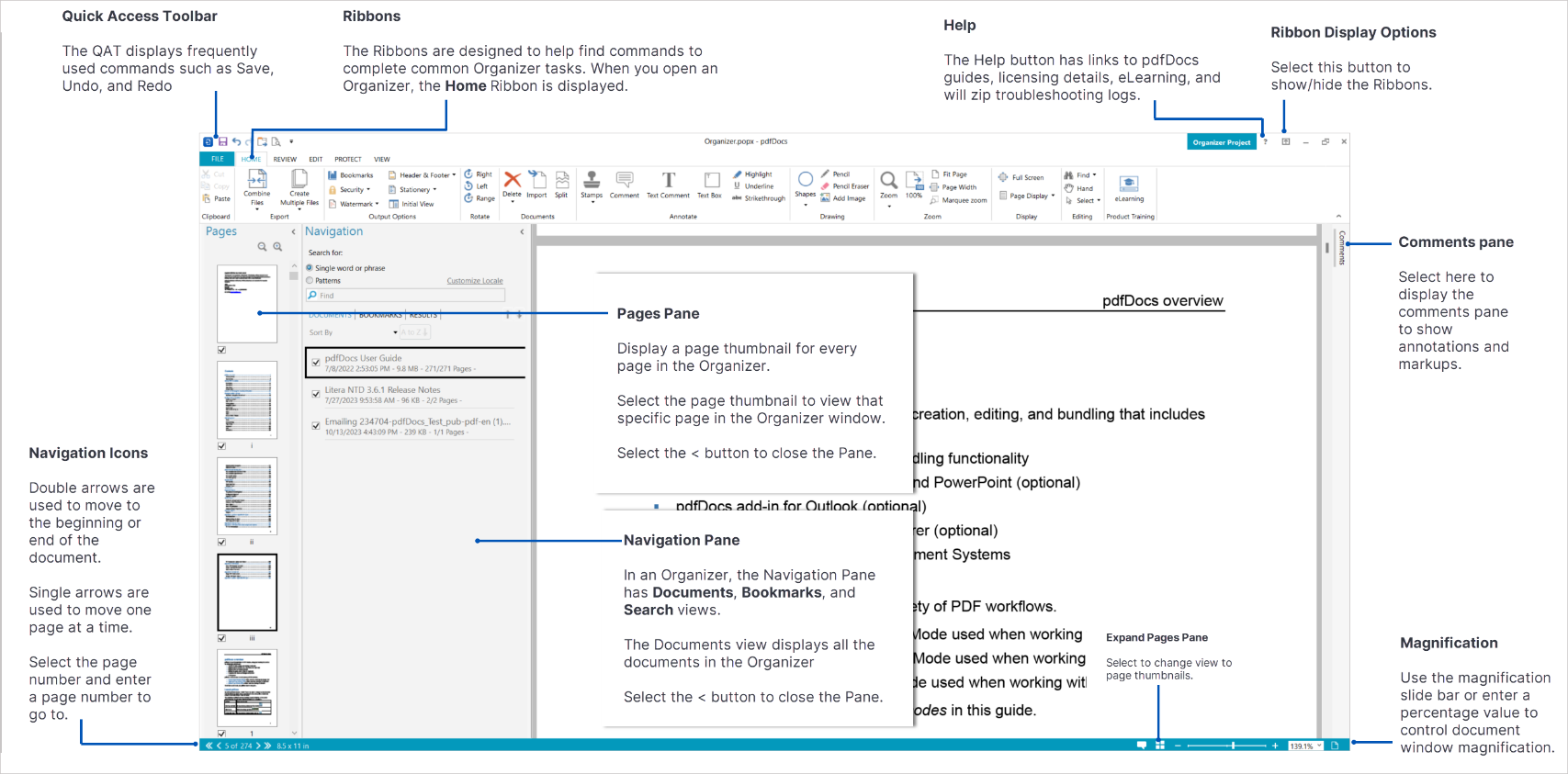Select the Pencil drawing tool
Image resolution: width=1568 pixels, height=774 pixels.
836,174
